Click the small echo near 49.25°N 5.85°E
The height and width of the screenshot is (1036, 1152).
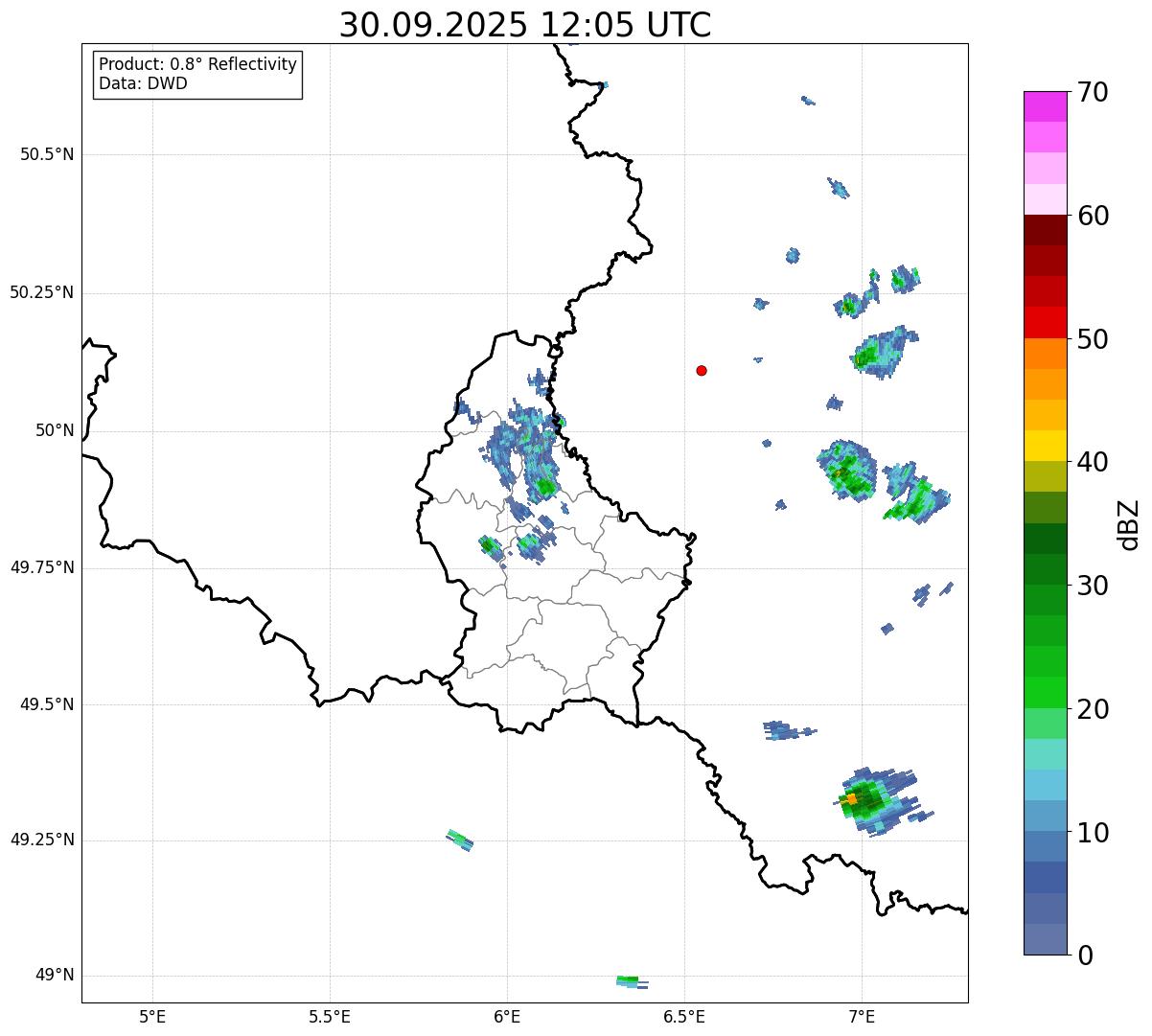(x=460, y=840)
